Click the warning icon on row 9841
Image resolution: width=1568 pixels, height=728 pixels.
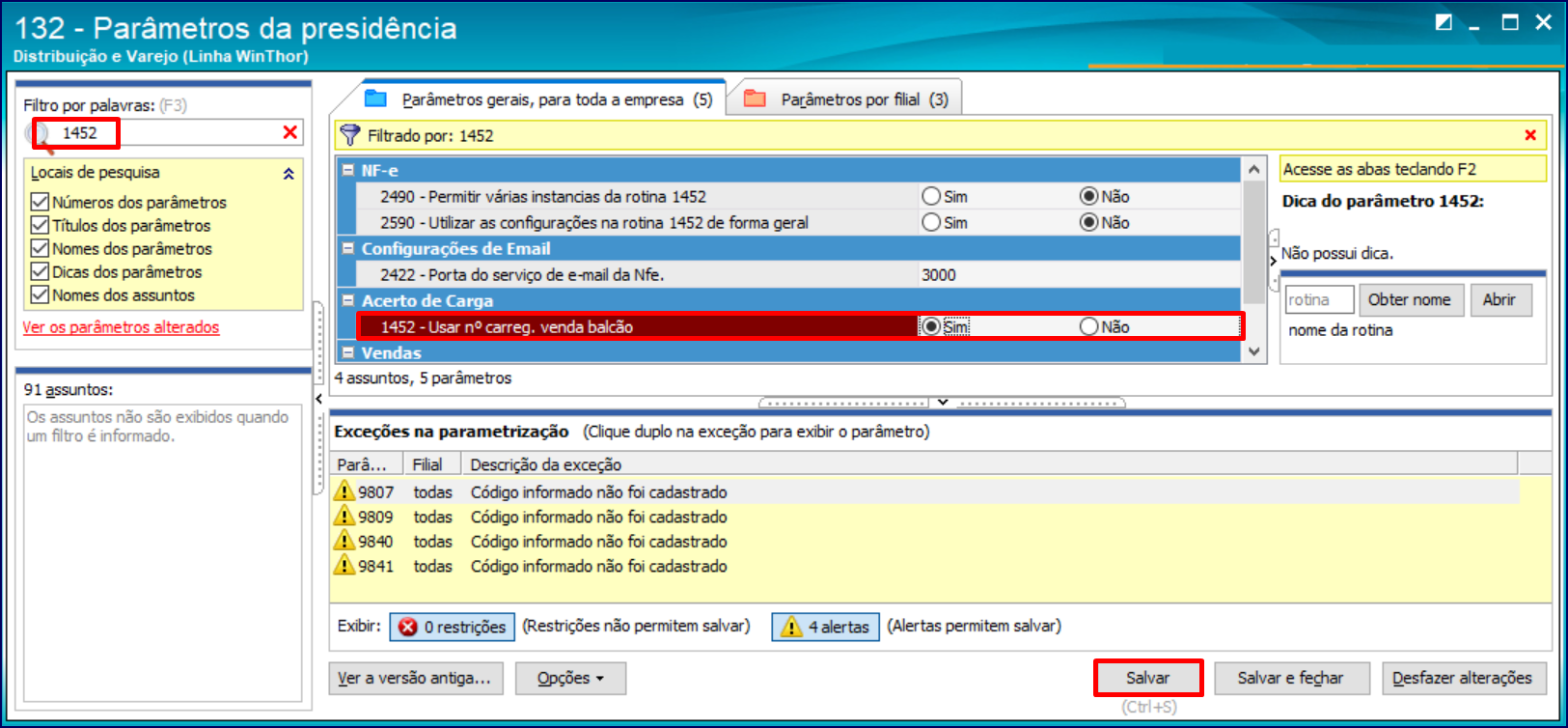point(344,566)
